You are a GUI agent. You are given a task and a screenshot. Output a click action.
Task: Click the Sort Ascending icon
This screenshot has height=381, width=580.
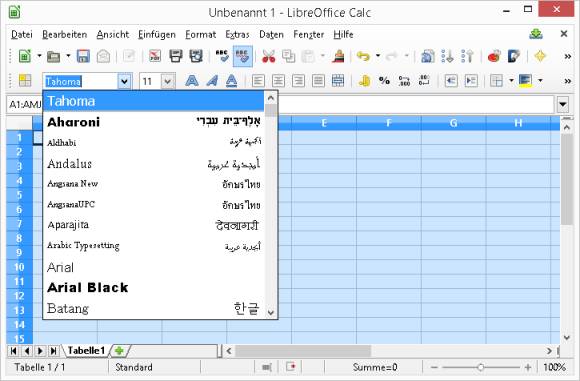448,56
